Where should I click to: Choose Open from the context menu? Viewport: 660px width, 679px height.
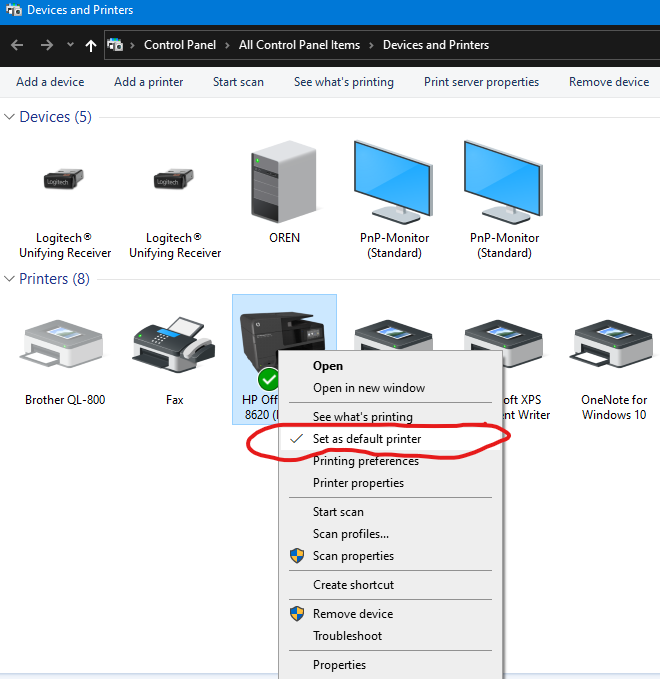328,366
